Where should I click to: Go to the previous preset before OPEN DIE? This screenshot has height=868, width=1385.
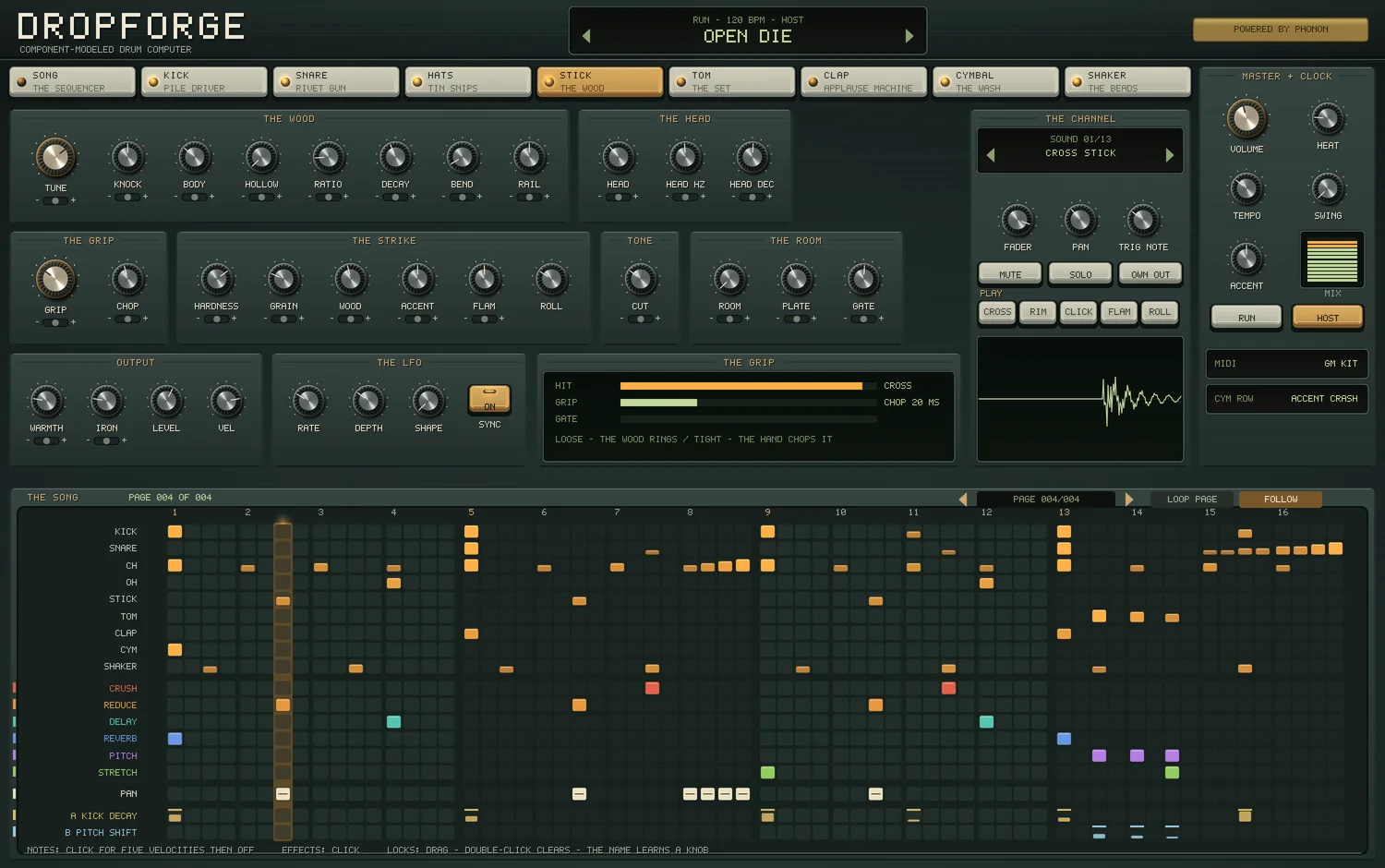586,36
